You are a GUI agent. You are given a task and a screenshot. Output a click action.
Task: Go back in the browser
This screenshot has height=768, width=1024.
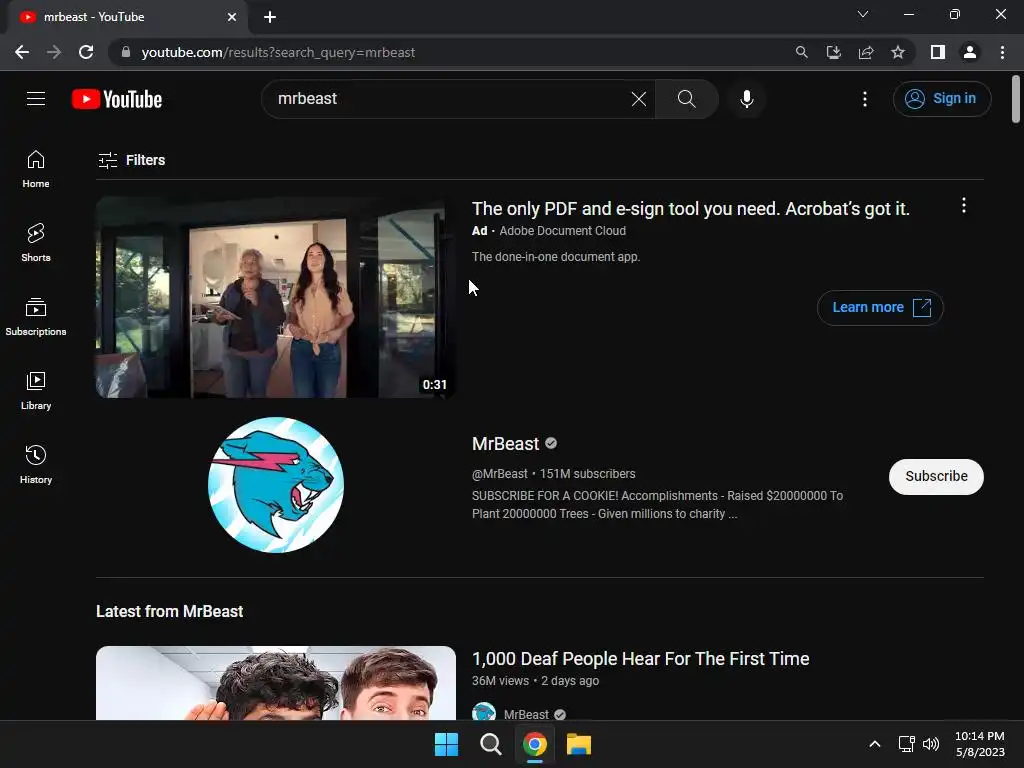22,52
